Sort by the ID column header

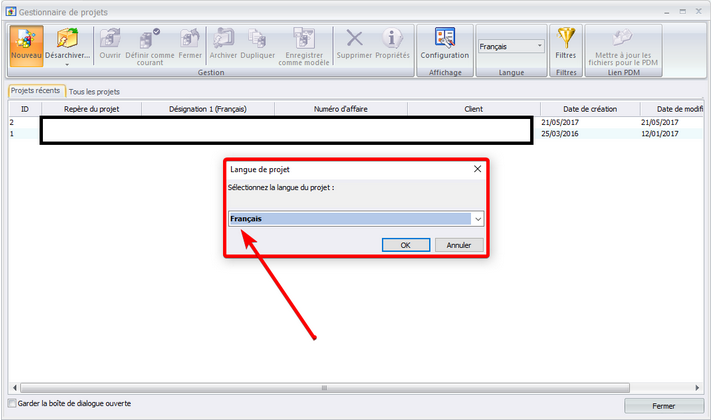point(25,109)
